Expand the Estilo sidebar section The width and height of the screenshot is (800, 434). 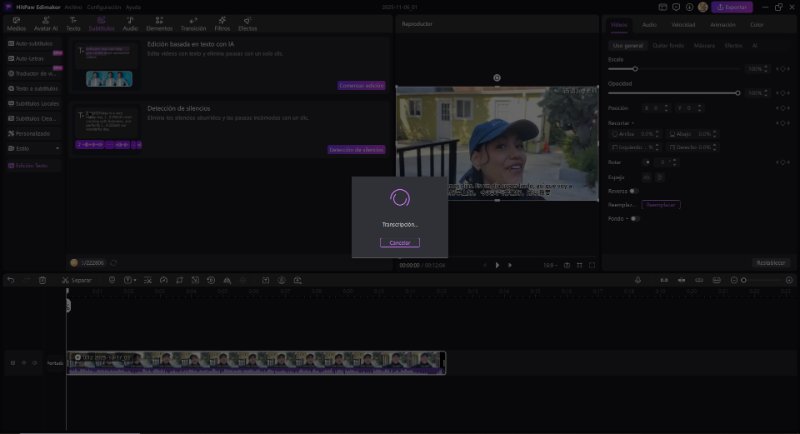click(x=33, y=148)
